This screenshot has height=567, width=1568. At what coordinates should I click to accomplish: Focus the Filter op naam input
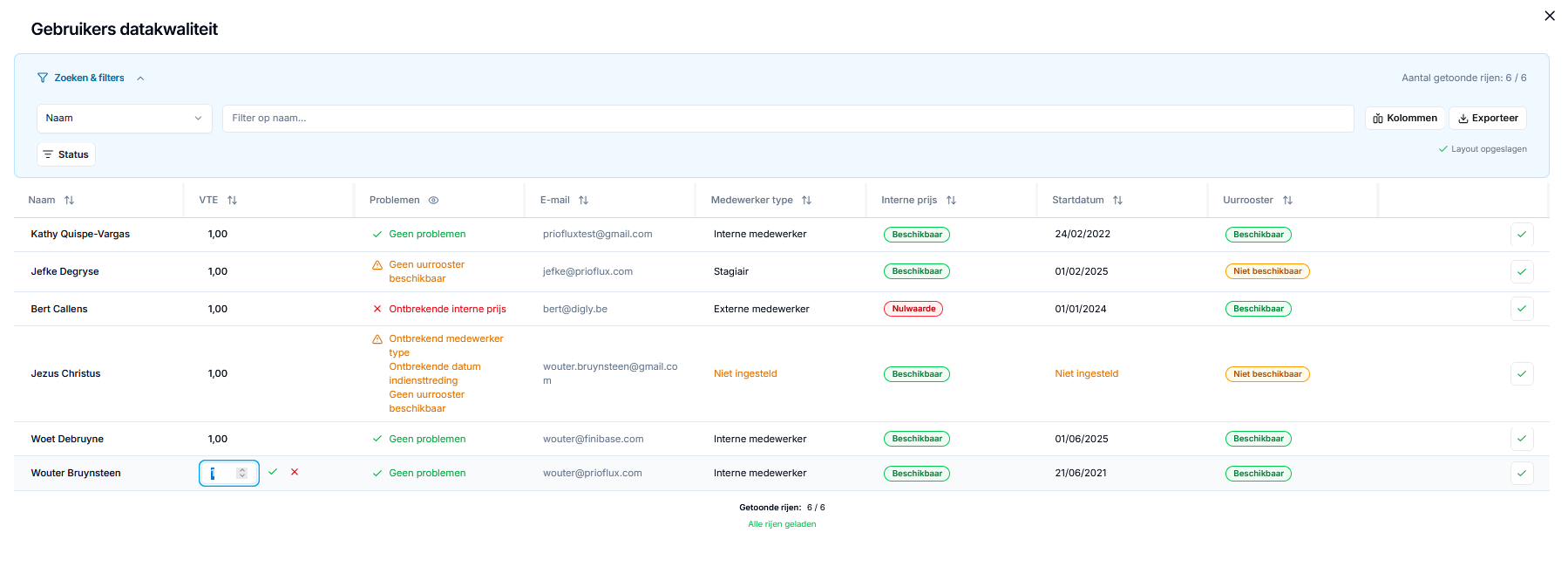click(788, 119)
